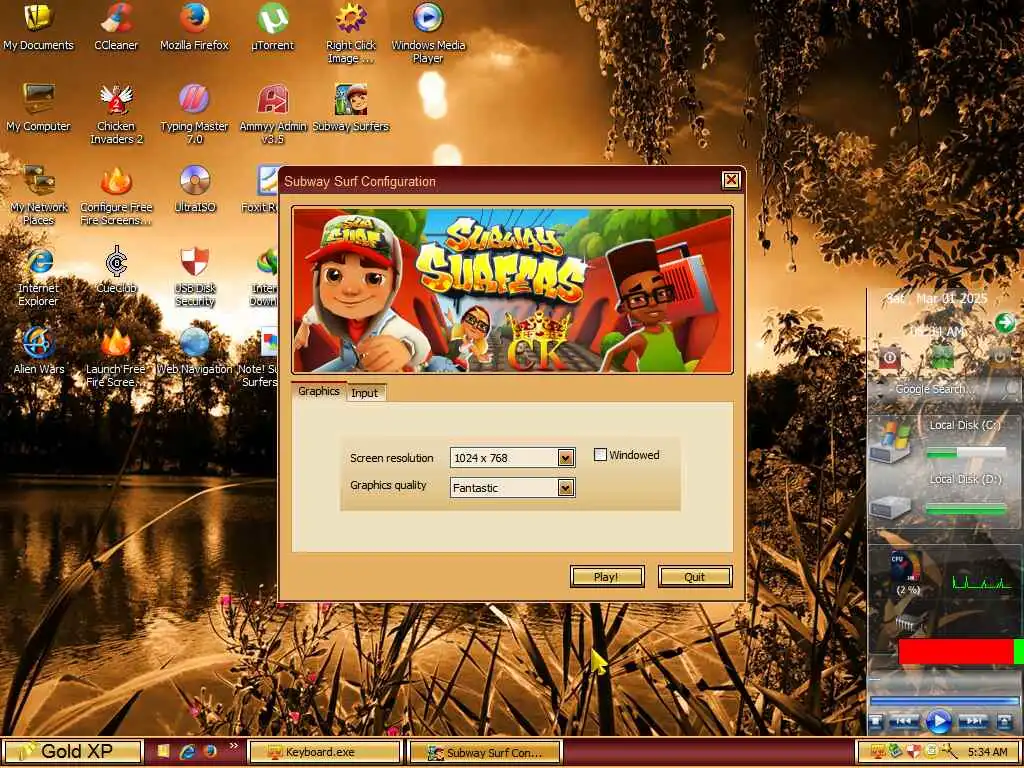The image size is (1024, 768).
Task: Click the Subway Surfers banner image
Action: (x=513, y=291)
